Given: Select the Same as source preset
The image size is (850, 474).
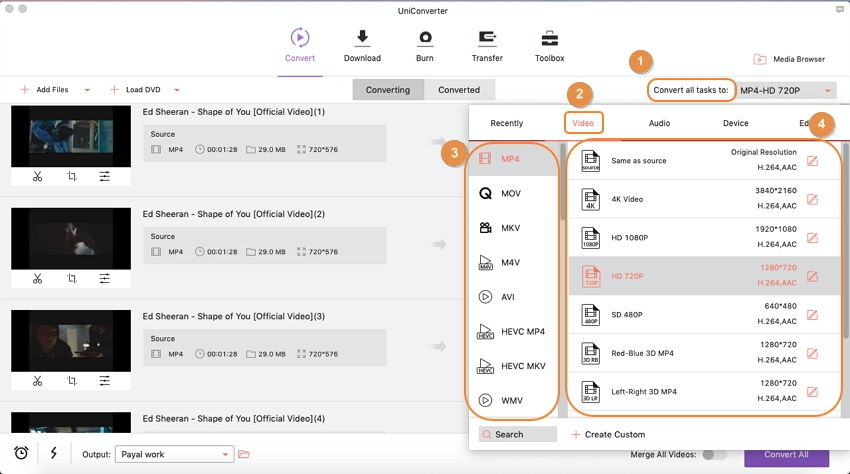Looking at the screenshot, I should (704, 161).
